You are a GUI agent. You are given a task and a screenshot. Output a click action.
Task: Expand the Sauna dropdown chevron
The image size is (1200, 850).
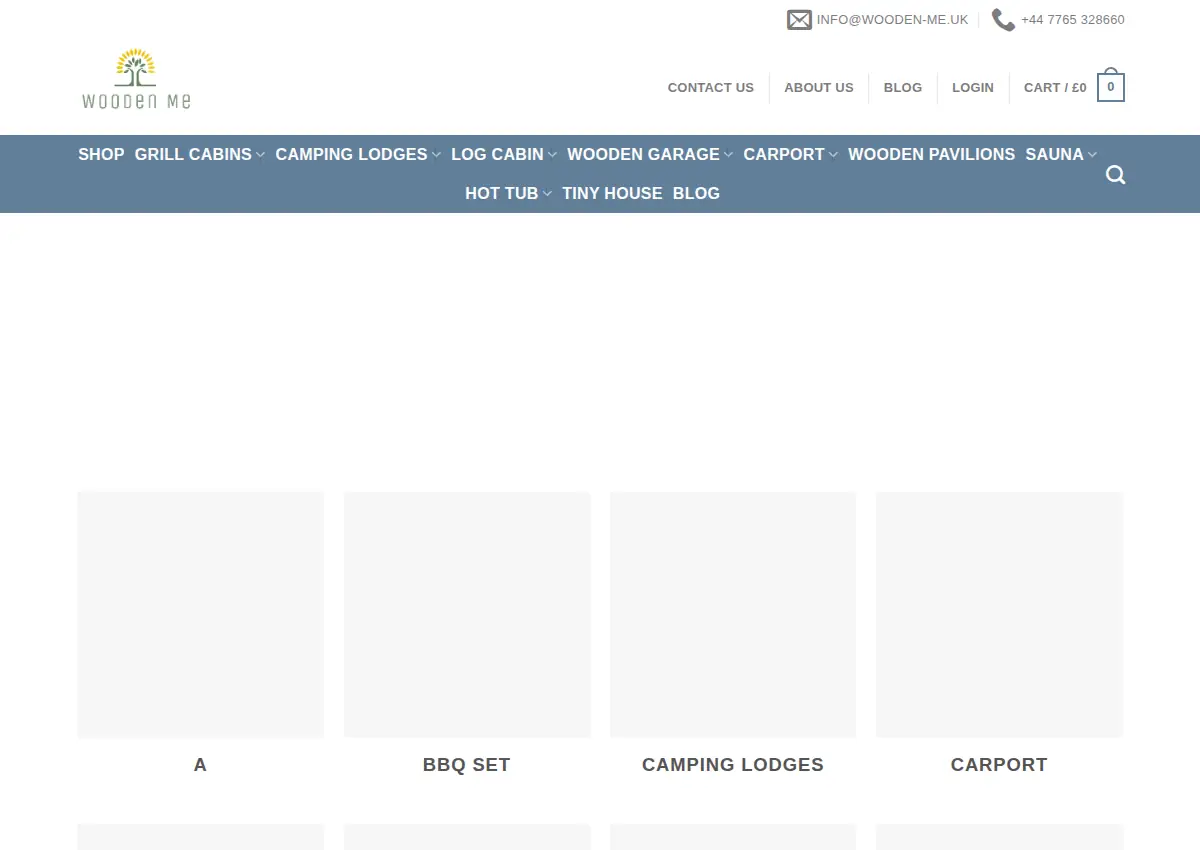pyautogui.click(x=1092, y=155)
